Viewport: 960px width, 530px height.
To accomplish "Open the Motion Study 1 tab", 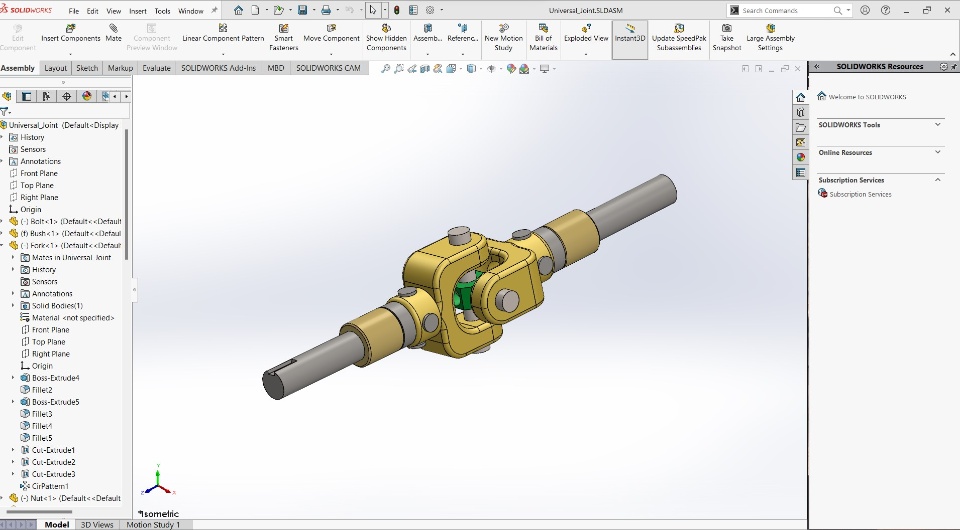I will point(153,524).
